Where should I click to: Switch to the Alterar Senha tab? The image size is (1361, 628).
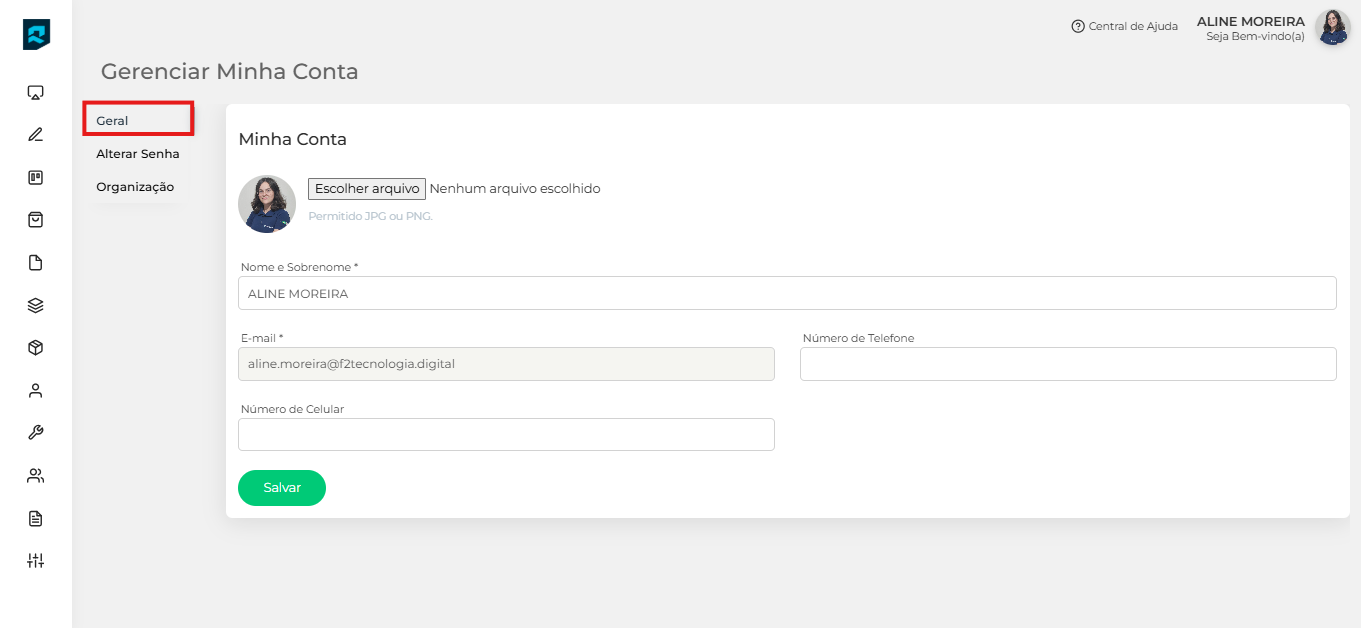coord(138,154)
